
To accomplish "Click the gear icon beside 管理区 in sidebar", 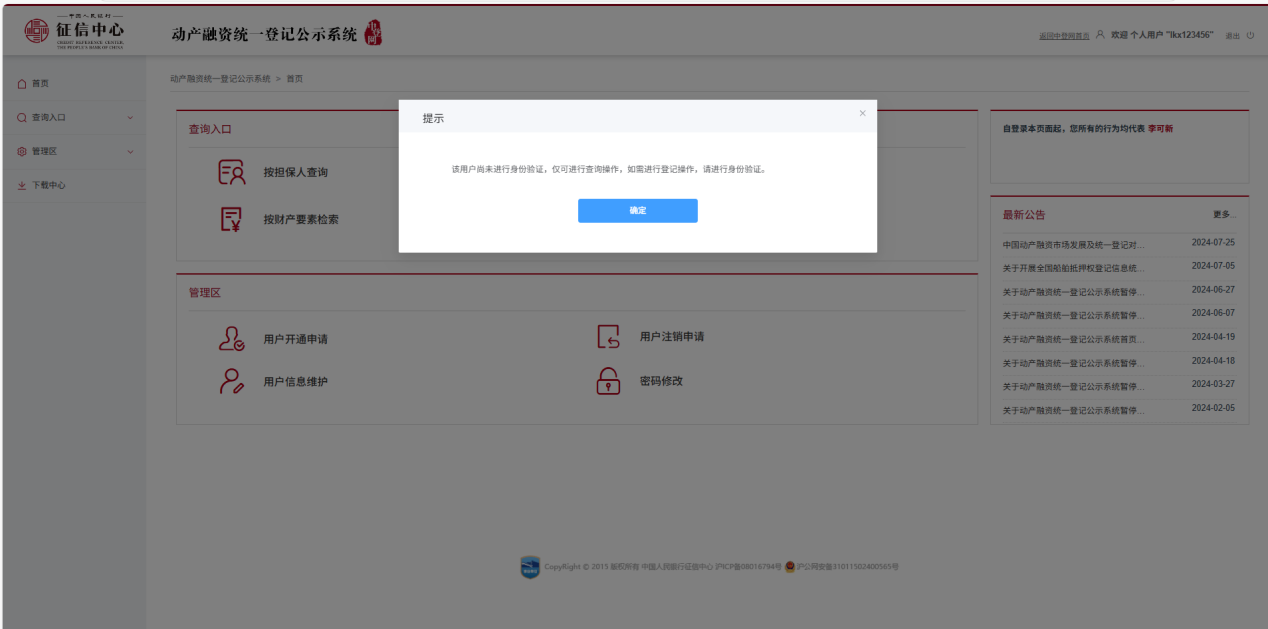I will [x=22, y=152].
